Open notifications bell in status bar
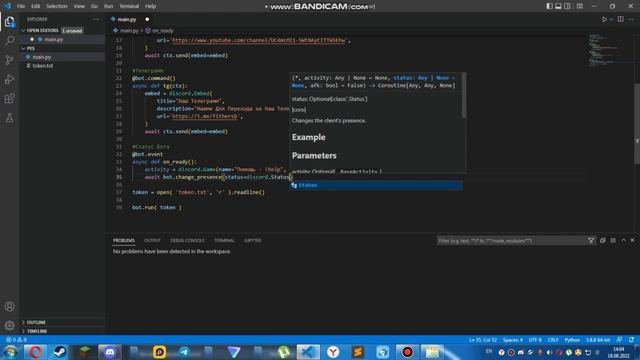 coord(631,340)
